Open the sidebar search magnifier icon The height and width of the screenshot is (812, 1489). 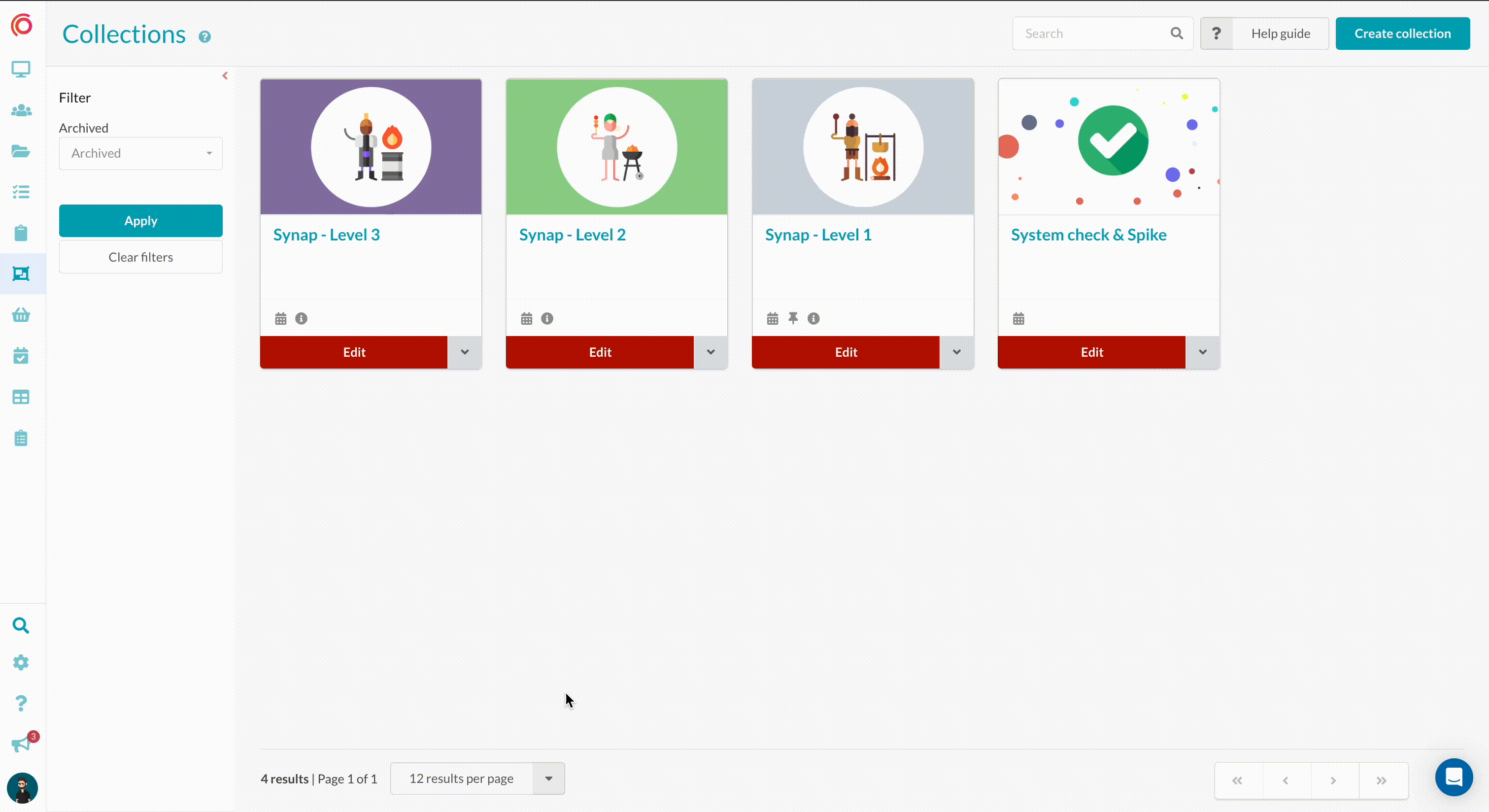click(21, 625)
